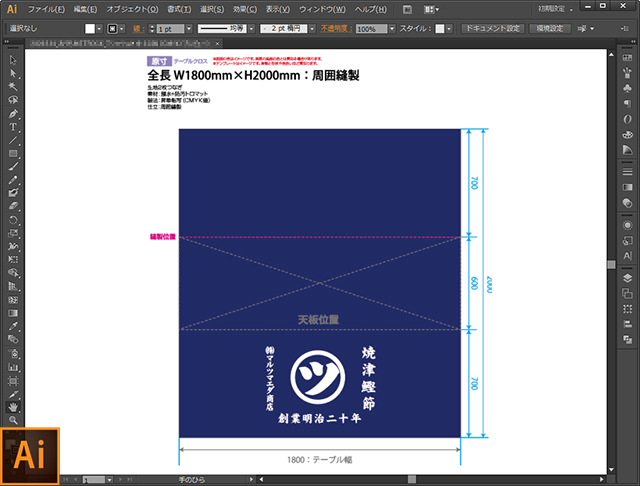
Task: Select the Pen tool
Action: pos(13,113)
